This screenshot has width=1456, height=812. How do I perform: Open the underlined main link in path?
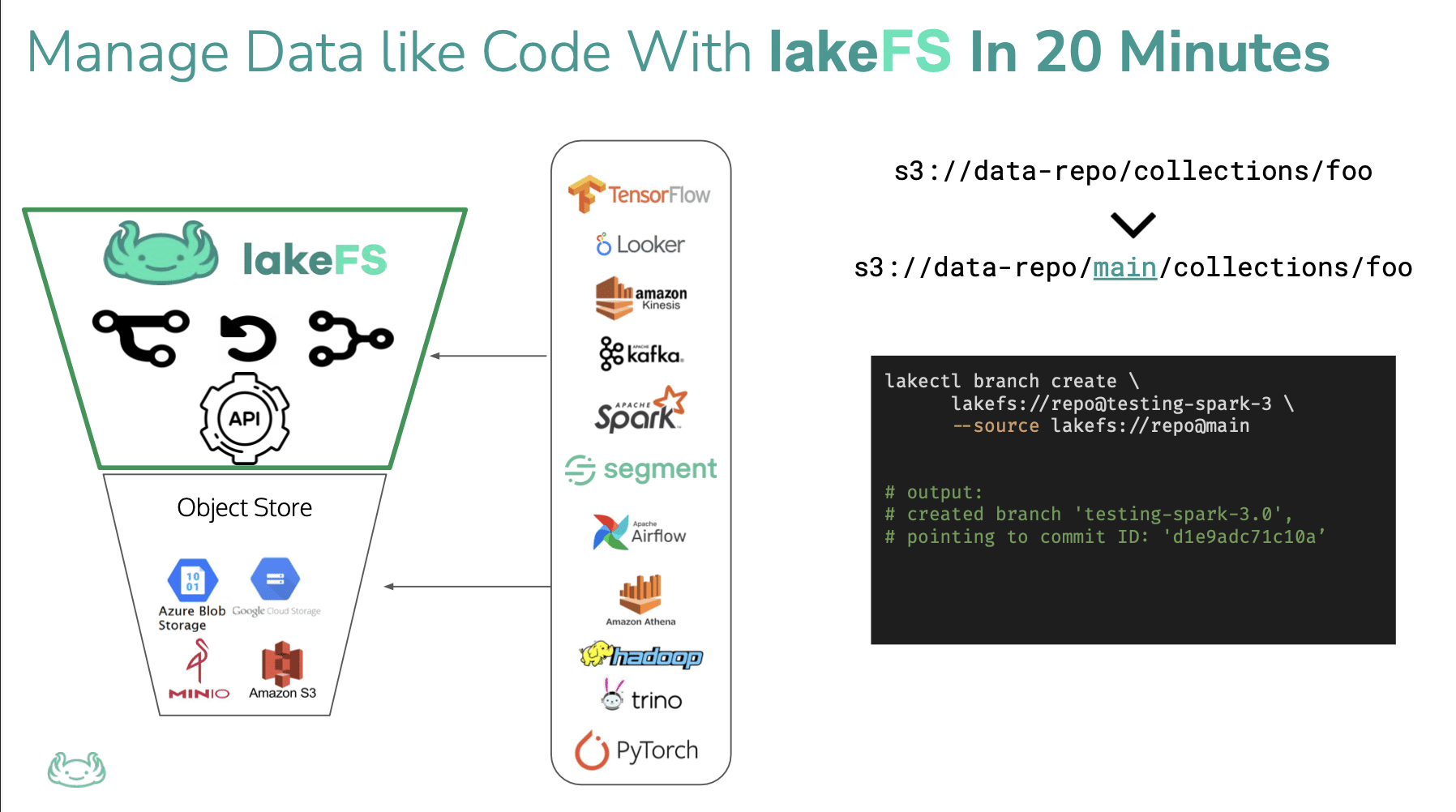(1124, 267)
